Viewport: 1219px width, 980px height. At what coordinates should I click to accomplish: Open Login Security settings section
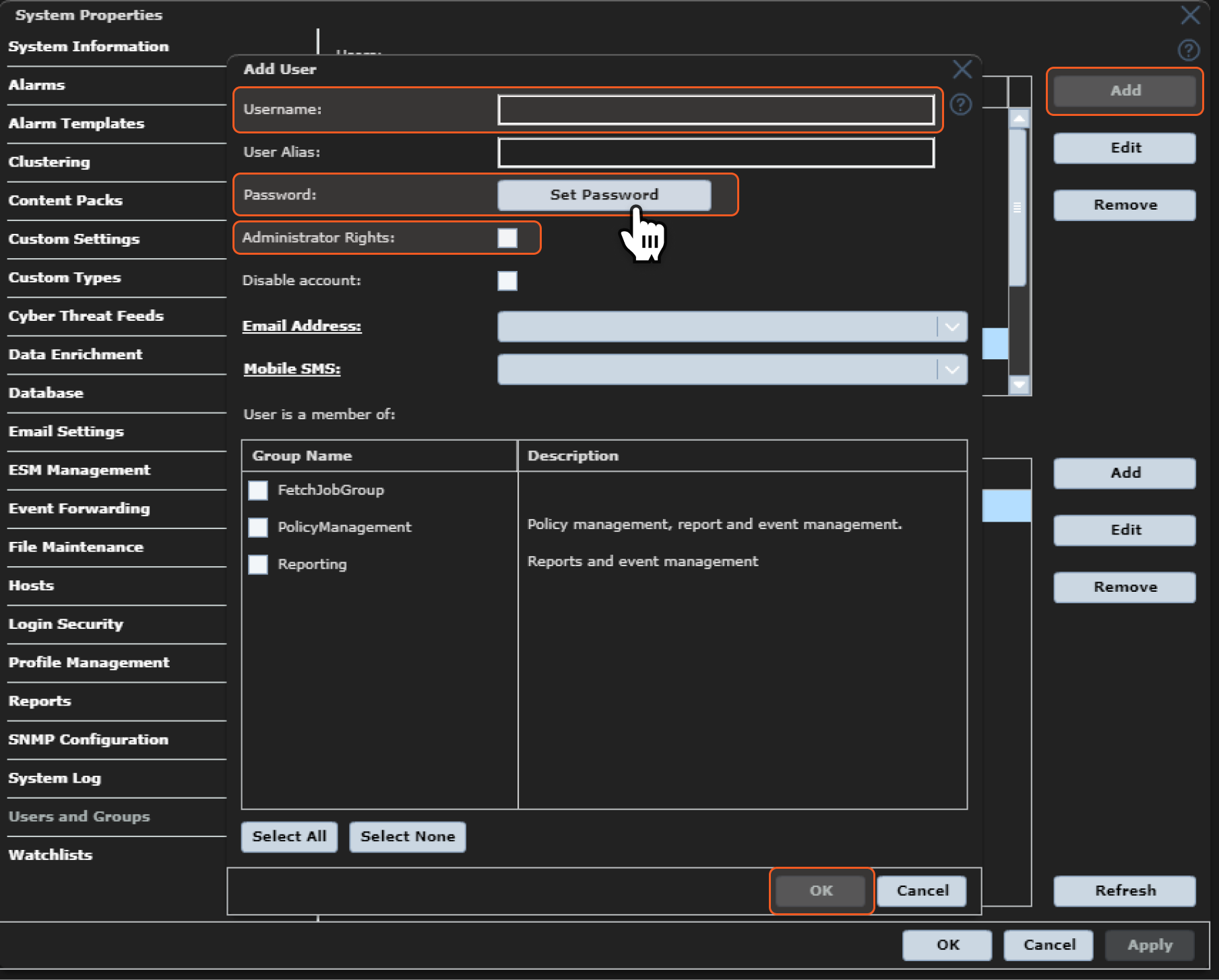66,624
